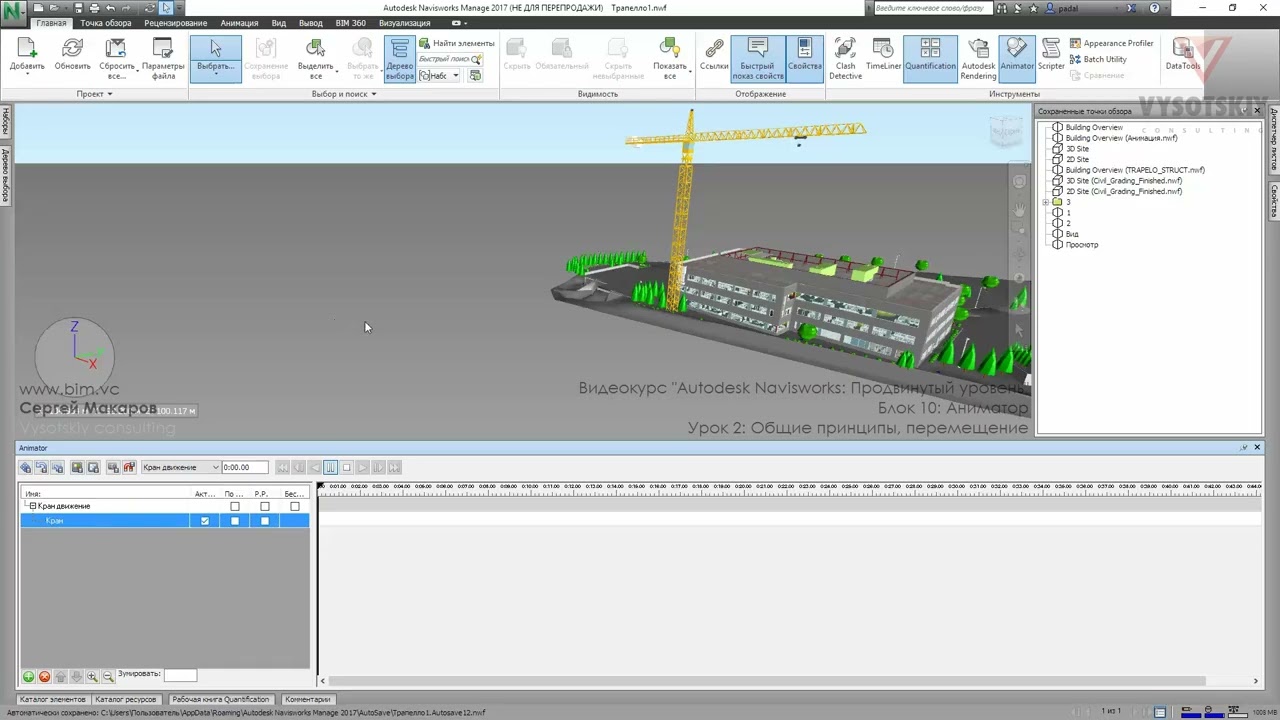Toggle the loop checkbox for Кран
This screenshot has height=720, width=1280.
tap(235, 521)
